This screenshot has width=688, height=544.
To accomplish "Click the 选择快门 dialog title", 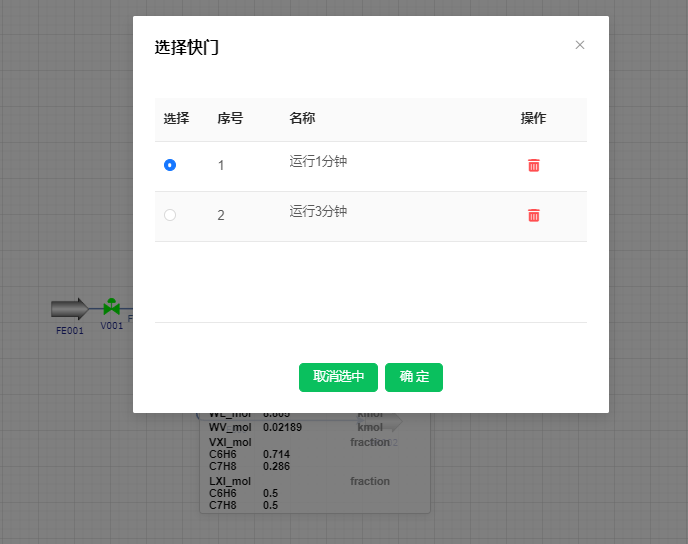I will (186, 47).
